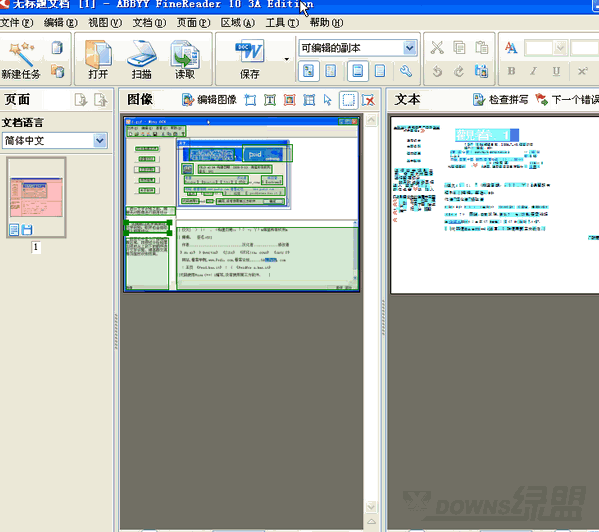This screenshot has height=532, width=599.
Task: Click 检查拼写 in the text panel
Action: 501,100
